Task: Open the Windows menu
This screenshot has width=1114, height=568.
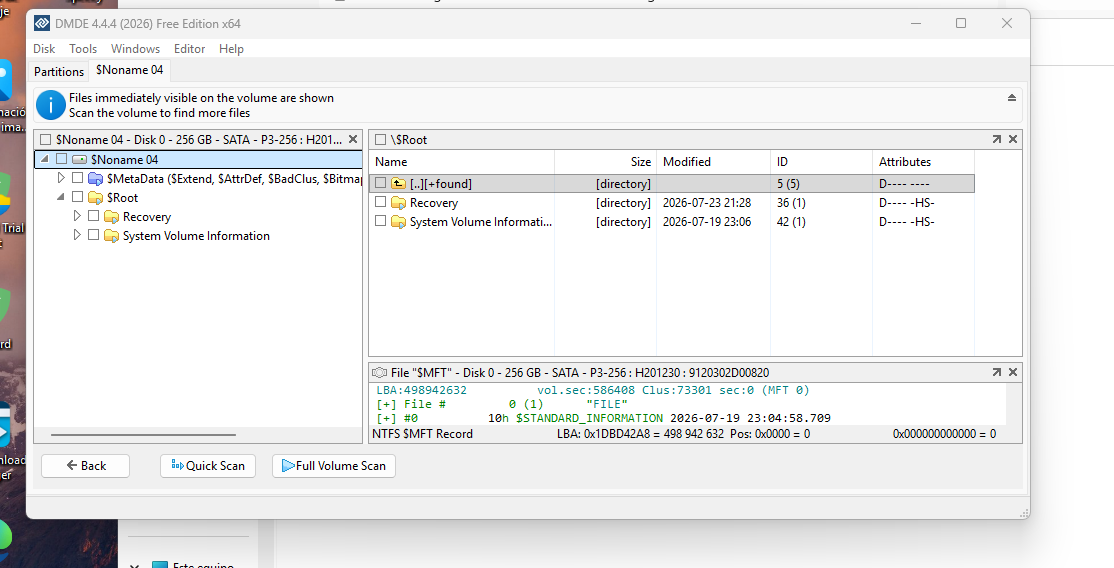Action: pos(135,48)
